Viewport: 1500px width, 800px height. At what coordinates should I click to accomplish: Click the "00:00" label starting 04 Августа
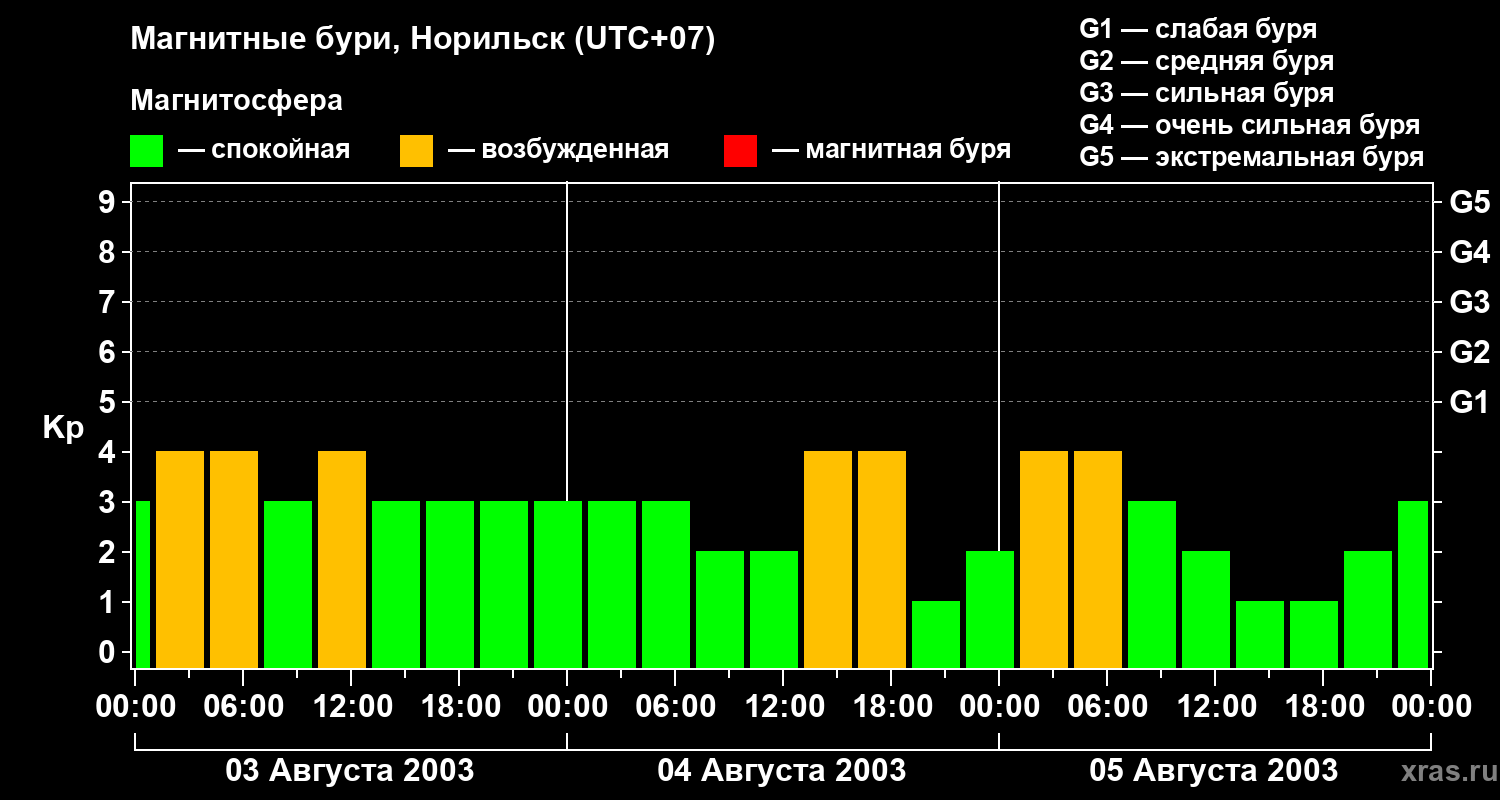pyautogui.click(x=567, y=707)
